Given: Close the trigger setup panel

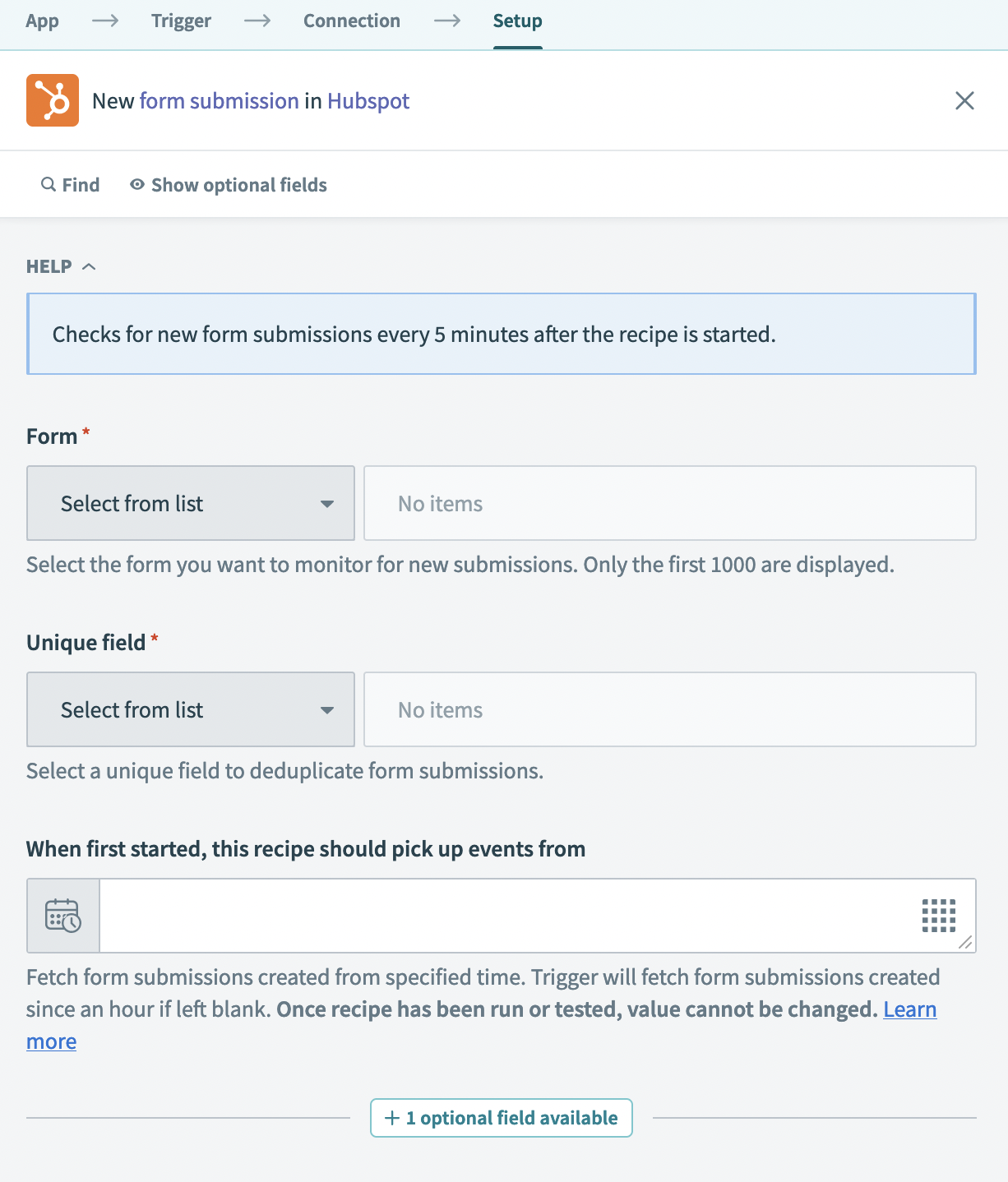Looking at the screenshot, I should [x=964, y=100].
